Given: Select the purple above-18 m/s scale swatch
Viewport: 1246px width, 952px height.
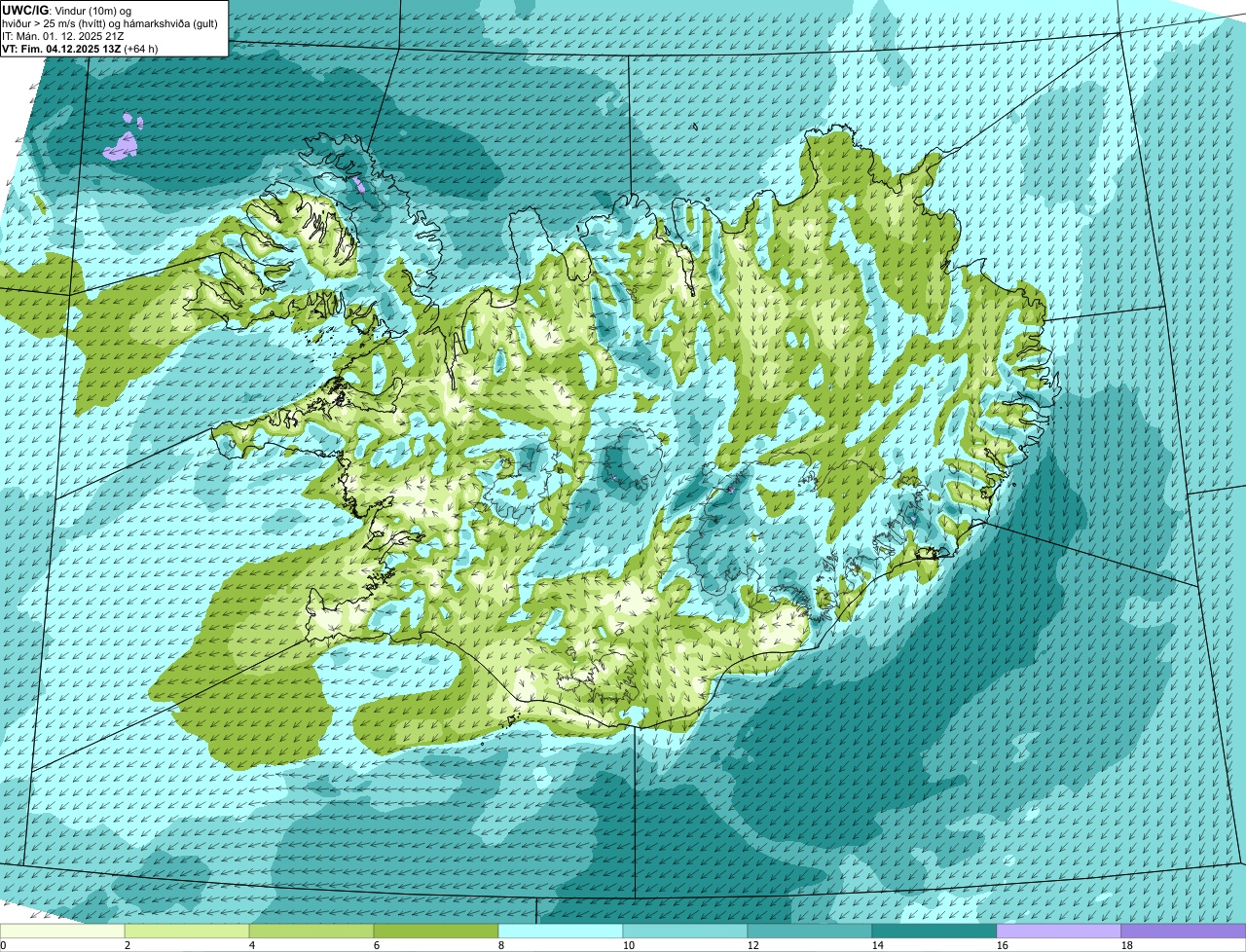Looking at the screenshot, I should (1184, 932).
